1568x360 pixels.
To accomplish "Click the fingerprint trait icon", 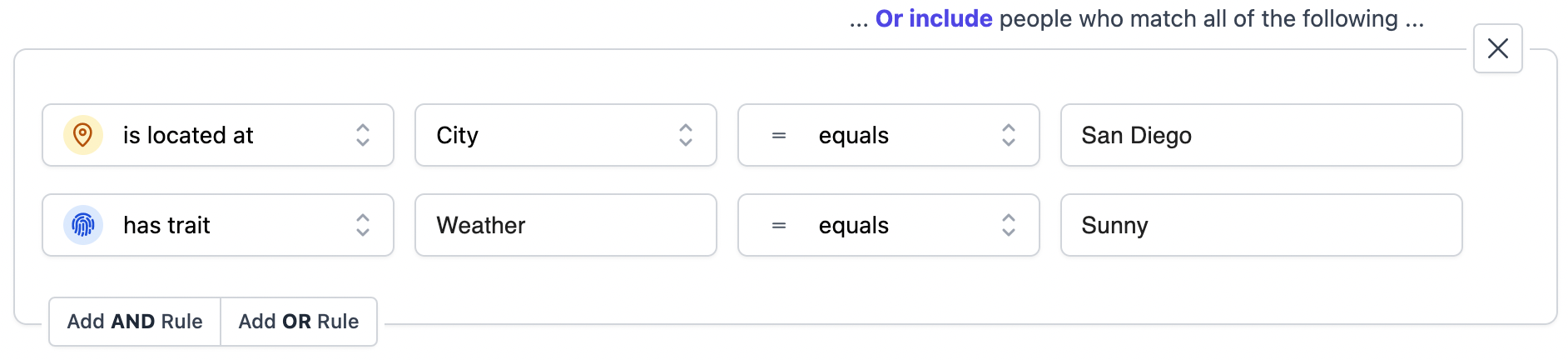I will [x=82, y=225].
